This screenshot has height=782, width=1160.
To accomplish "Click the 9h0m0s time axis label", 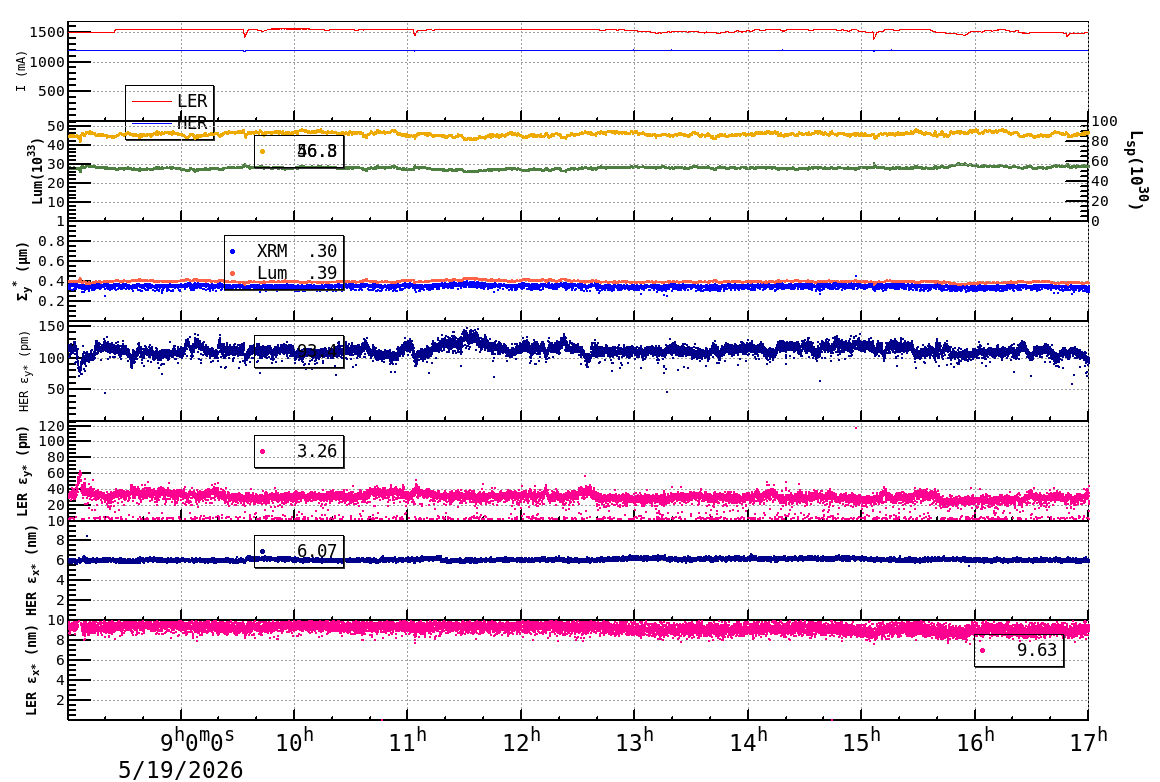I will click(x=198, y=741).
